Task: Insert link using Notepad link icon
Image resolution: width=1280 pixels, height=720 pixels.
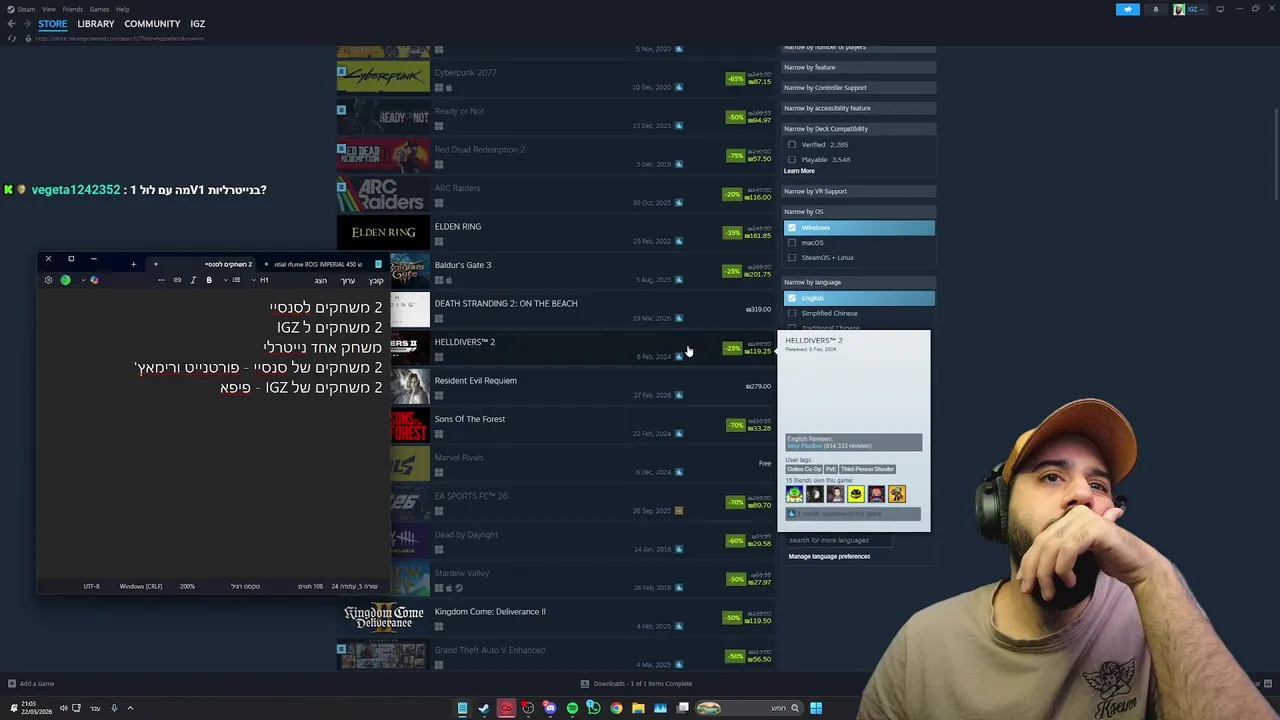Action: pyautogui.click(x=177, y=280)
